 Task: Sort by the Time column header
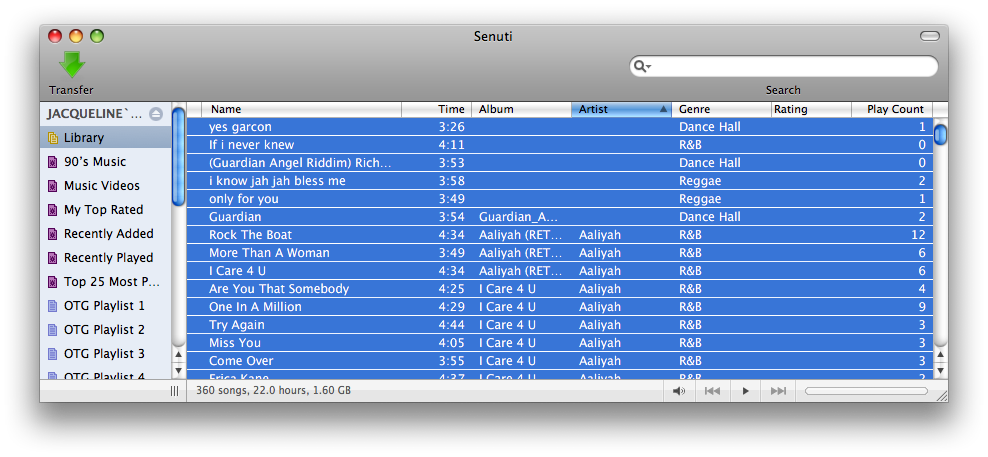437,109
